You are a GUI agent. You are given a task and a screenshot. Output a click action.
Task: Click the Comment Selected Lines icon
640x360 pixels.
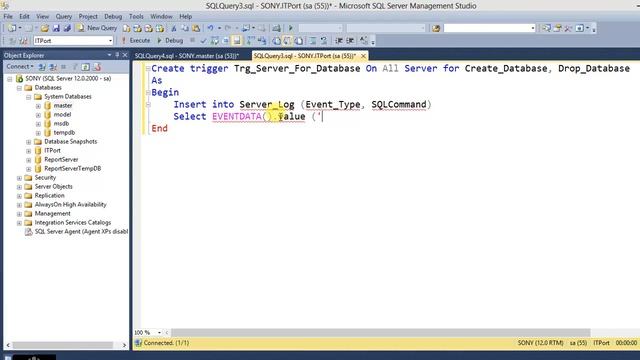(x=313, y=40)
